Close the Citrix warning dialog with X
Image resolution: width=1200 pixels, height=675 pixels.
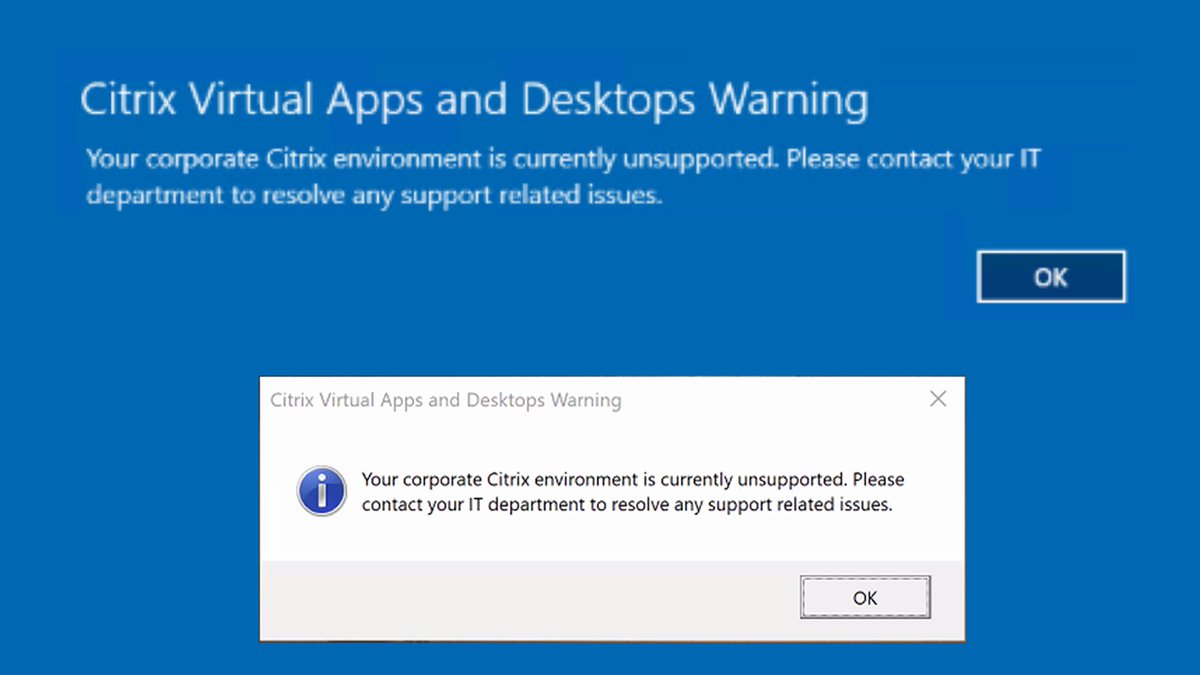(938, 399)
